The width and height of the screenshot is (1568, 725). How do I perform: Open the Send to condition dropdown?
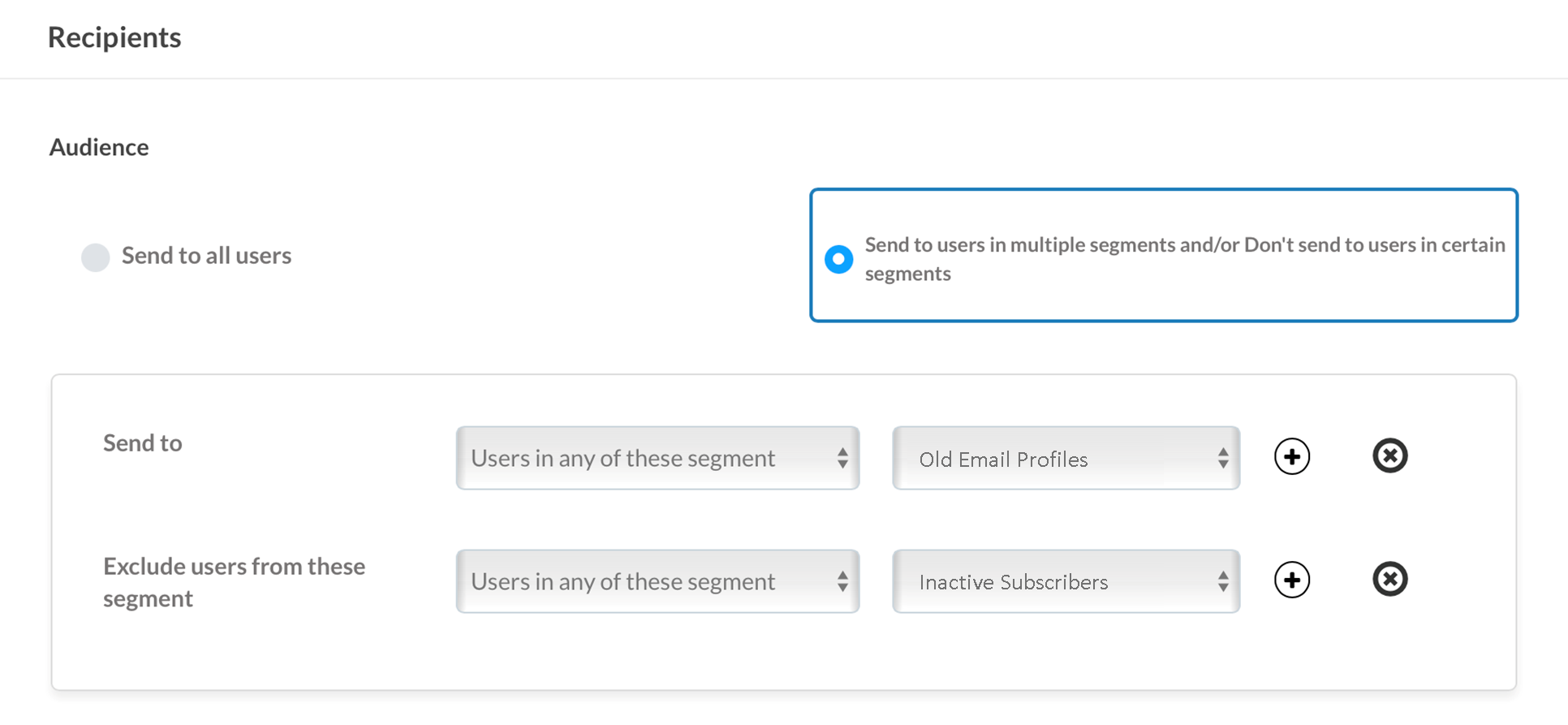(x=657, y=458)
